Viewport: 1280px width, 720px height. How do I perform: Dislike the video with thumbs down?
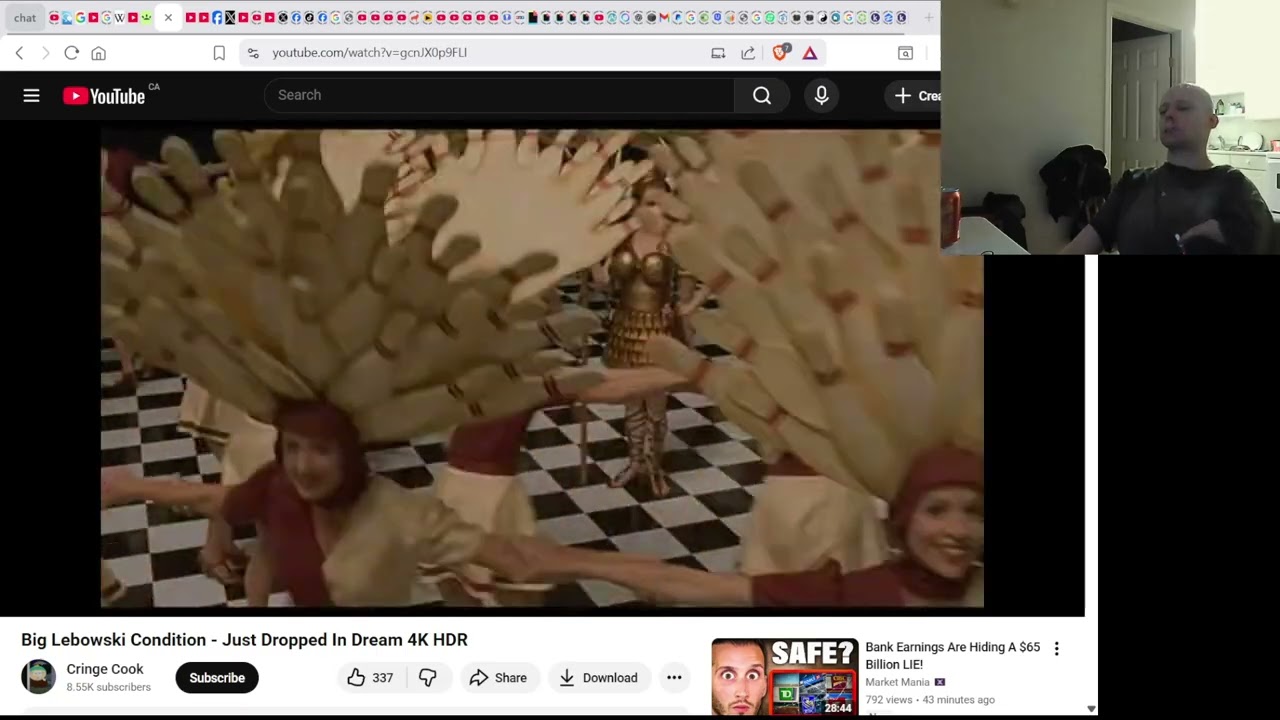pos(428,678)
